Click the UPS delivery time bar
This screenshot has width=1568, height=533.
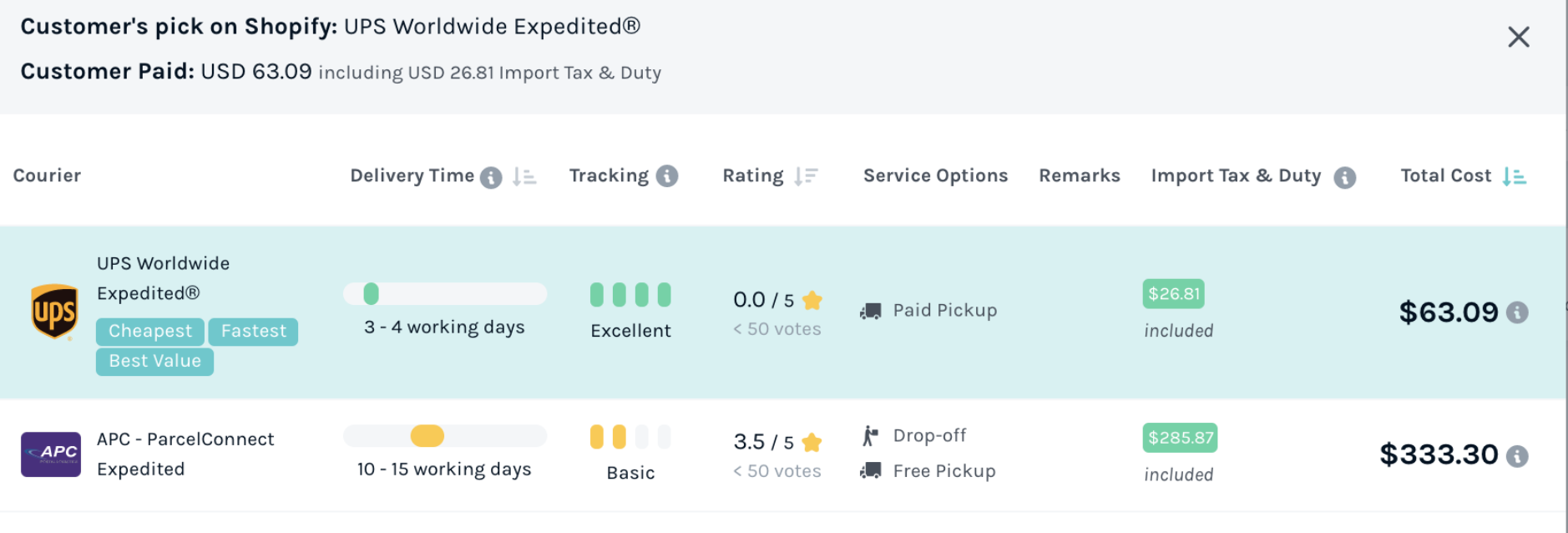click(445, 294)
